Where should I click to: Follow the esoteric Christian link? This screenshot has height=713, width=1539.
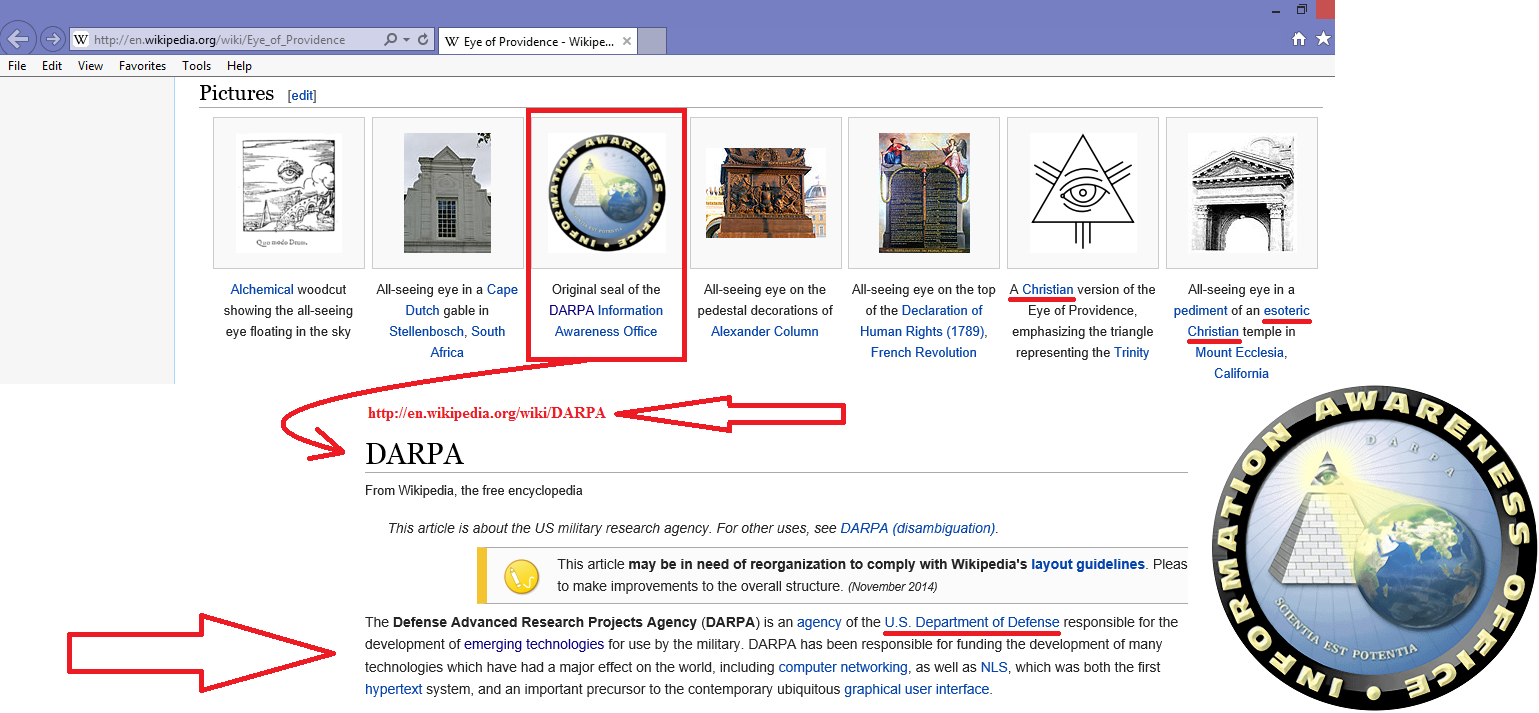pos(1249,321)
